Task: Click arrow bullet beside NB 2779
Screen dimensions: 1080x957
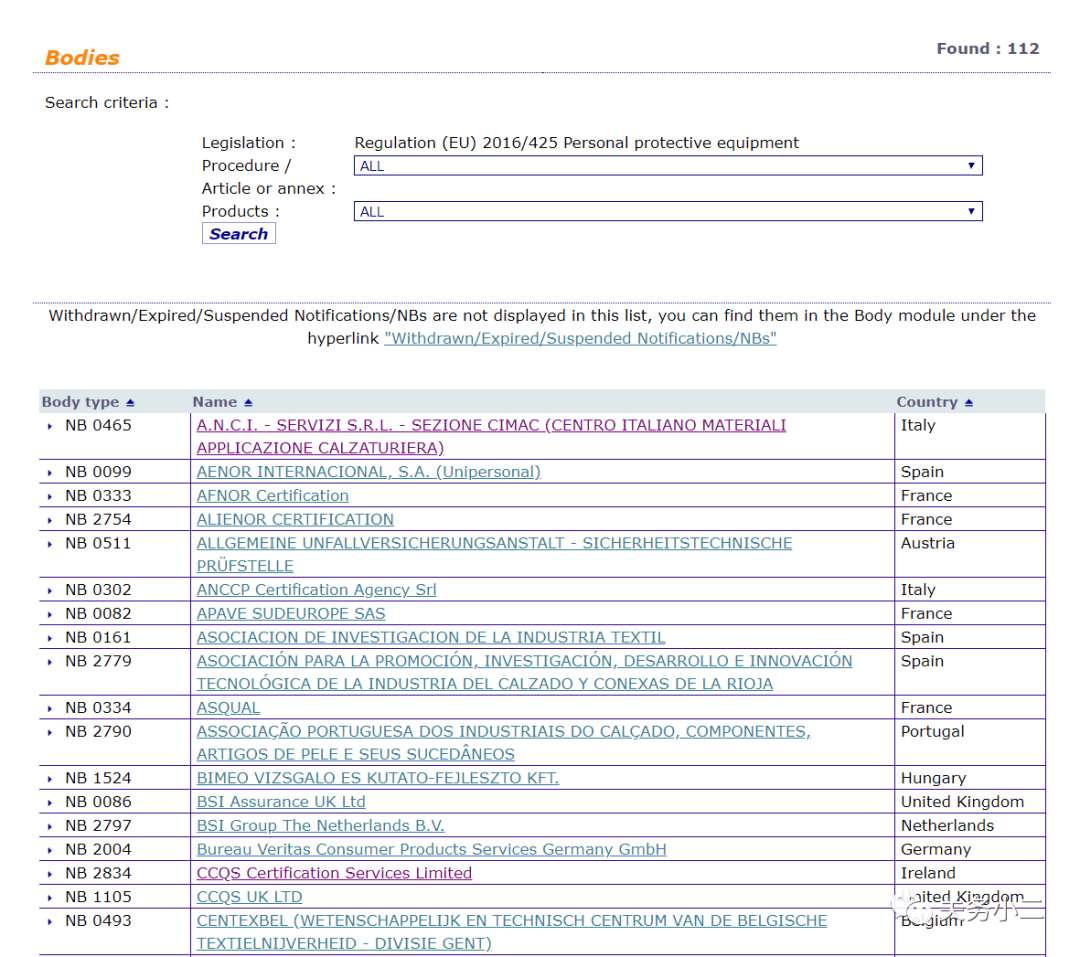Action: (x=50, y=662)
